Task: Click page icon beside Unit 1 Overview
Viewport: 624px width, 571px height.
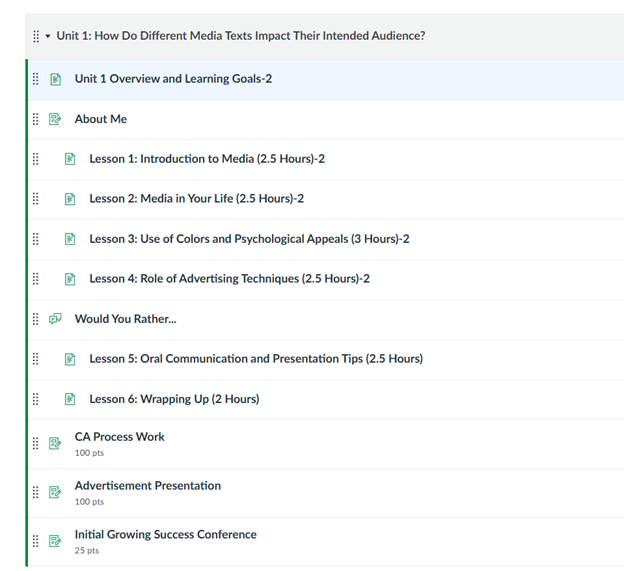Action: pos(55,79)
